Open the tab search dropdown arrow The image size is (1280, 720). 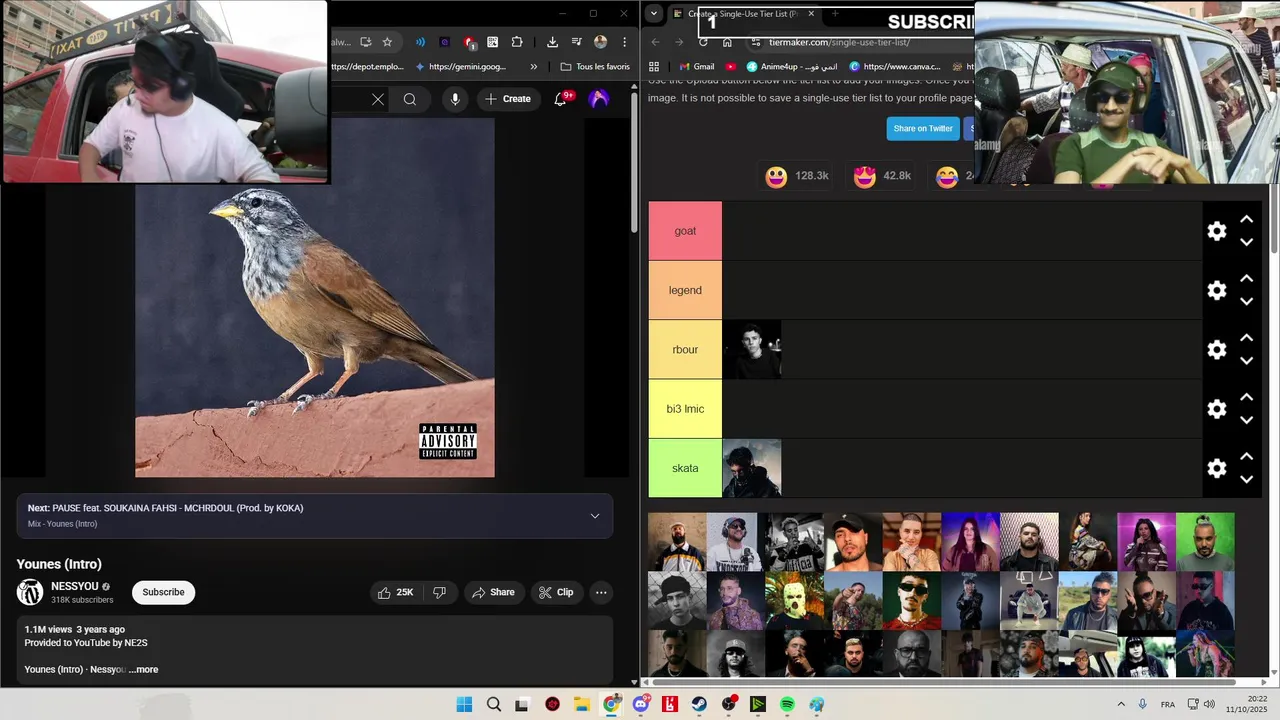654,13
